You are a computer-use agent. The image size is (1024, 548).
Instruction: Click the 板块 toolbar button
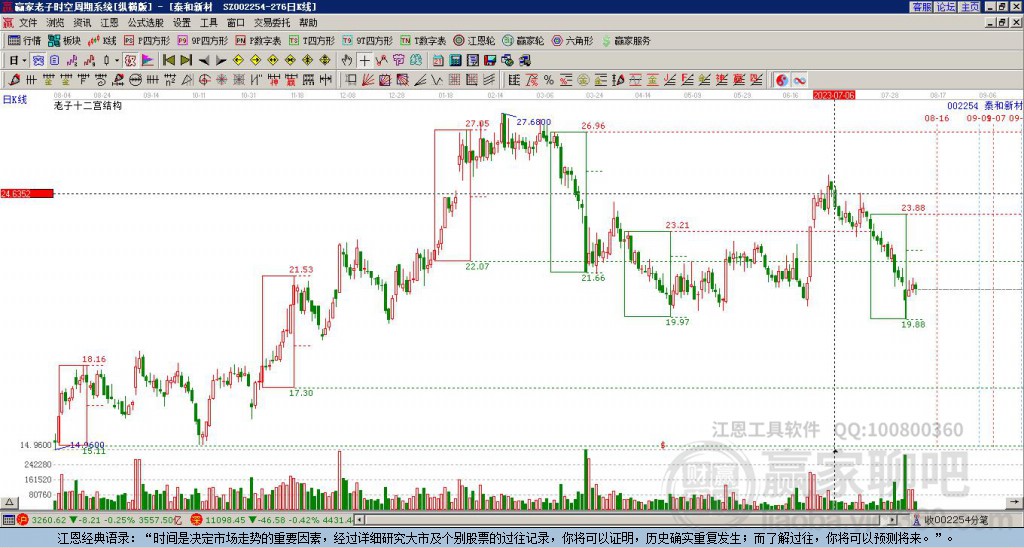(x=64, y=40)
